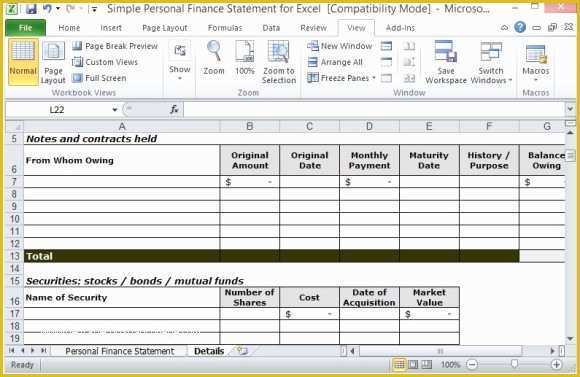
Task: Open Custom Views dialog
Action: pos(105,62)
